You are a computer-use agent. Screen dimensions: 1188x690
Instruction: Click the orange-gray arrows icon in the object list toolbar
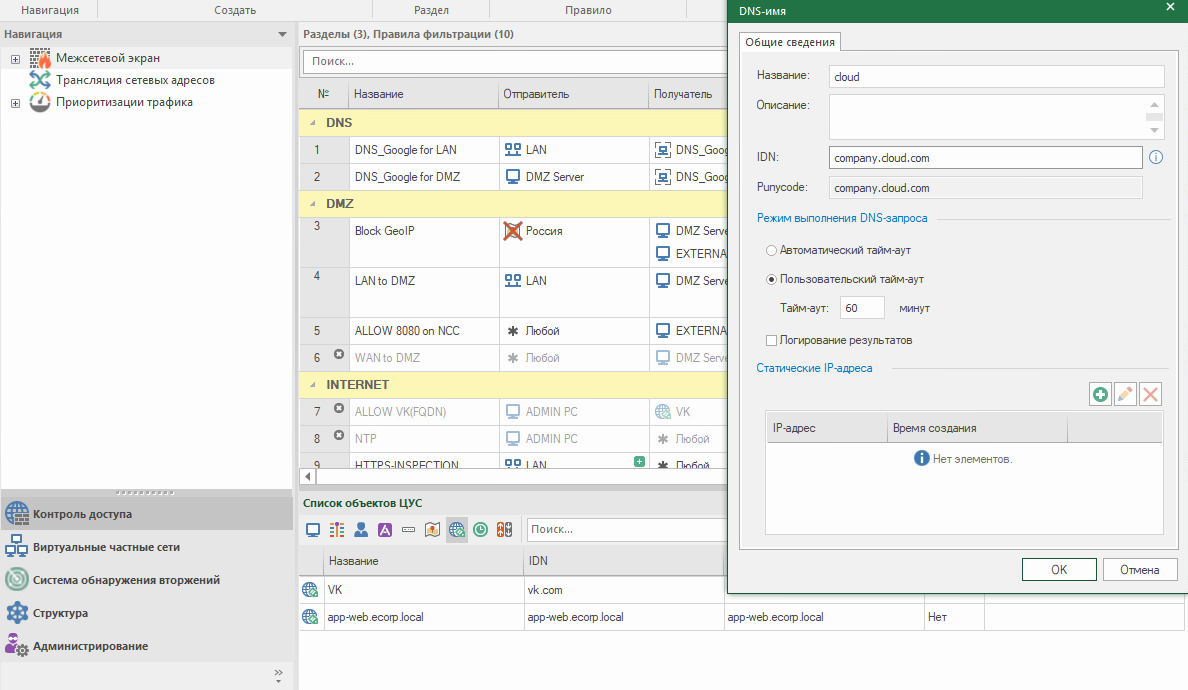click(x=505, y=529)
